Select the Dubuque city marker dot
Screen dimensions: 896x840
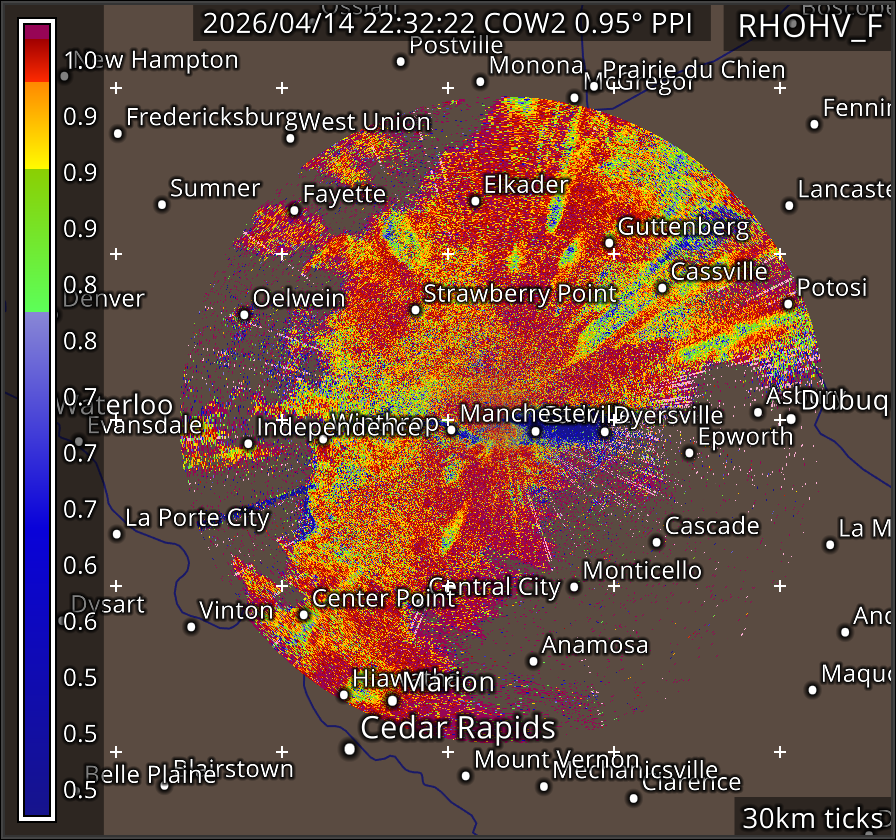(x=791, y=419)
